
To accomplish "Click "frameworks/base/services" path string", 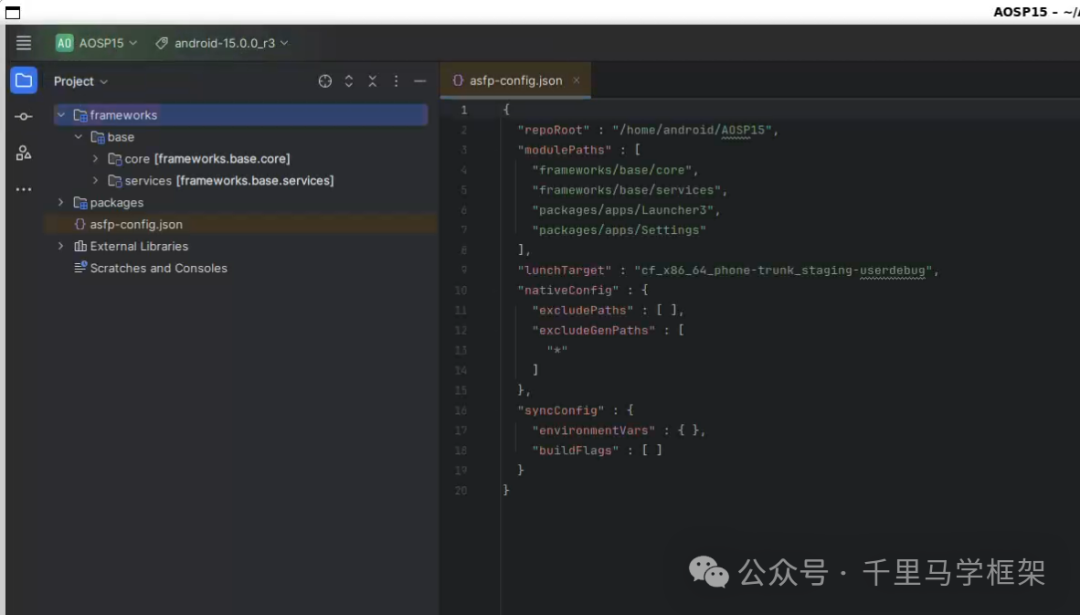I will click(626, 190).
